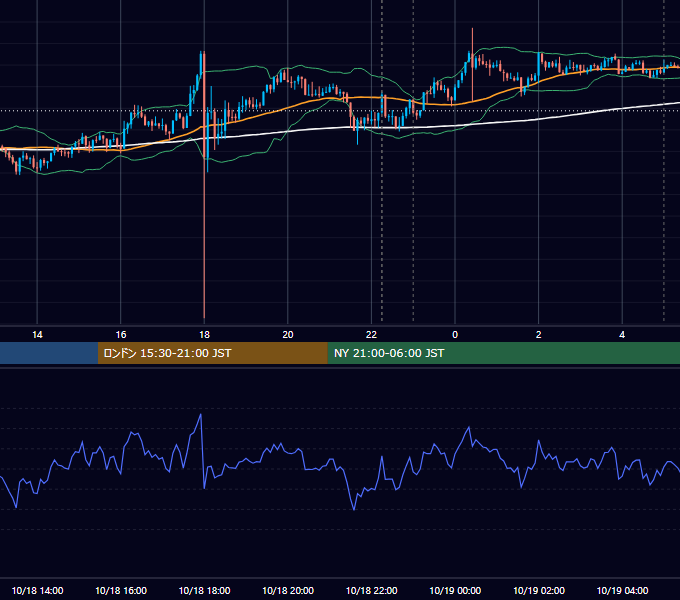The height and width of the screenshot is (600, 680).
Task: Click the 10/18 16:00 oscillator axis label
Action: [121, 590]
